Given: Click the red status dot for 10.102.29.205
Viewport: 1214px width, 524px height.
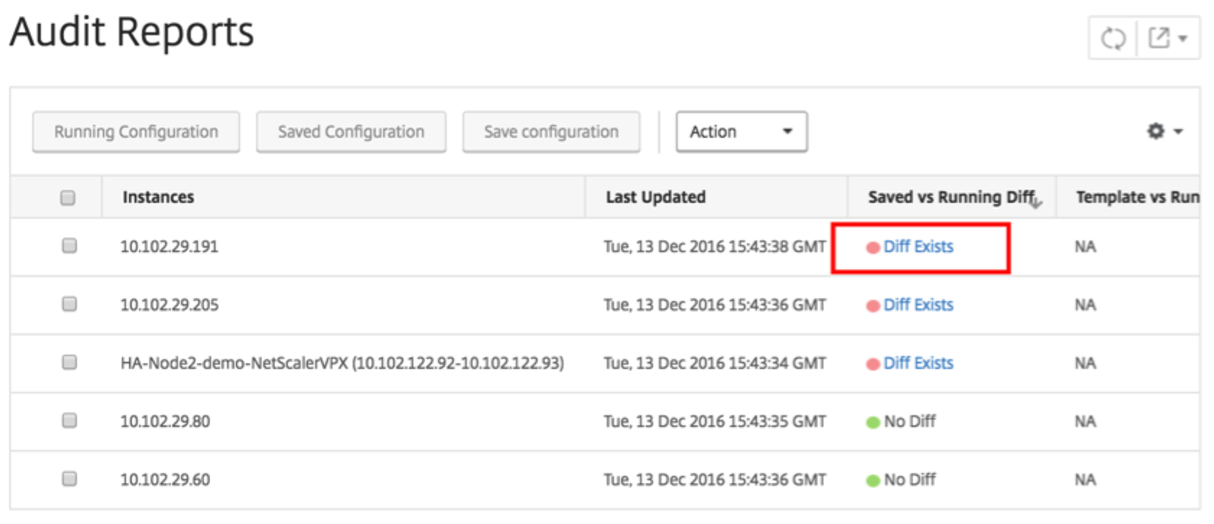Looking at the screenshot, I should (872, 306).
